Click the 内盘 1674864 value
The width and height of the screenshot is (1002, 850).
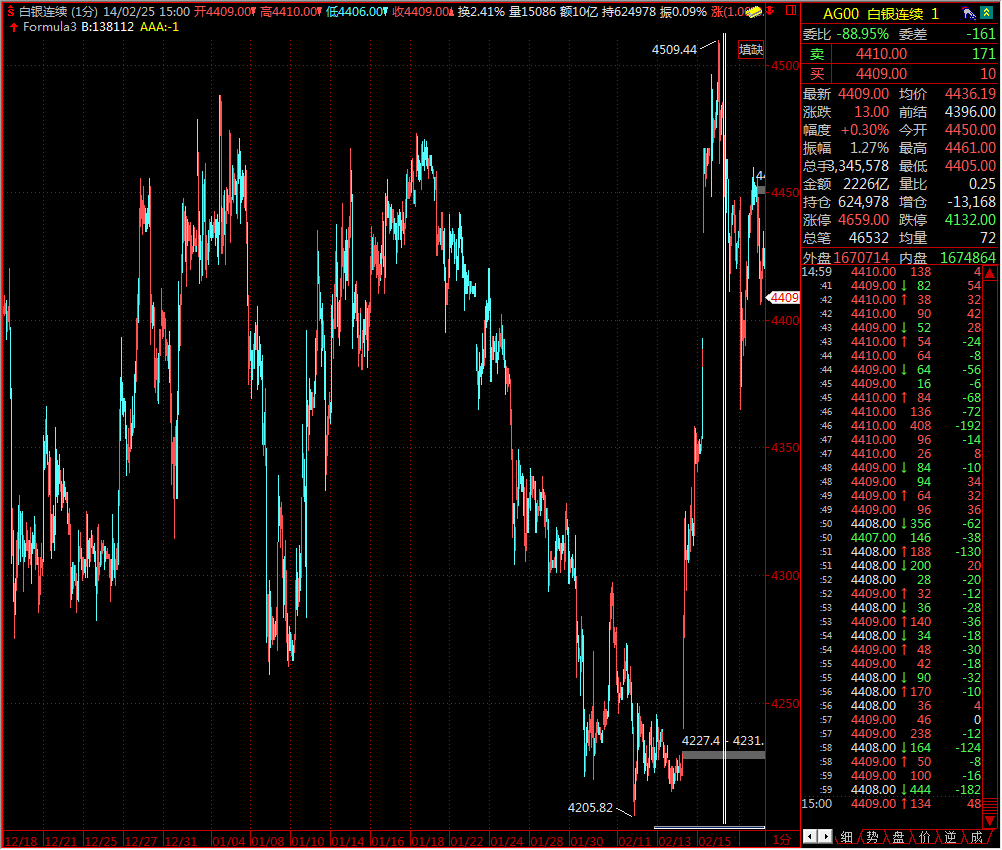click(967, 258)
